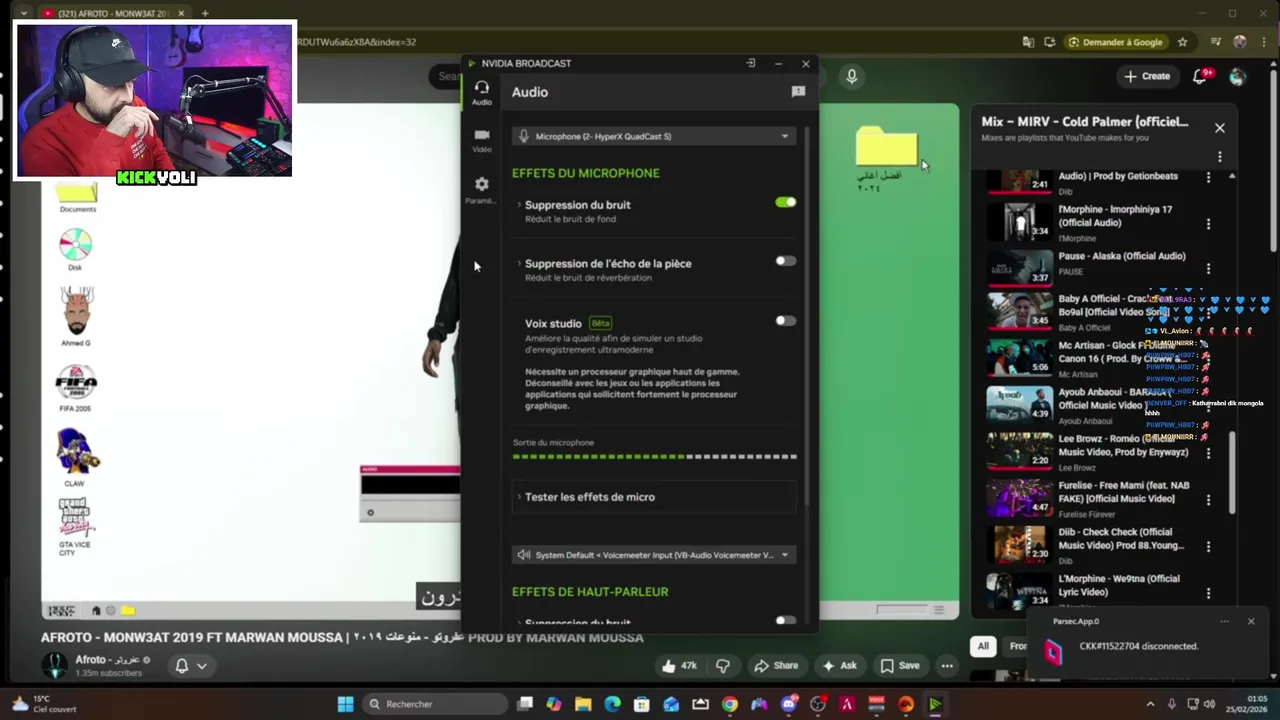
Task: Enable the speaker Suppression du bruit toggle at bottom
Action: tap(786, 621)
